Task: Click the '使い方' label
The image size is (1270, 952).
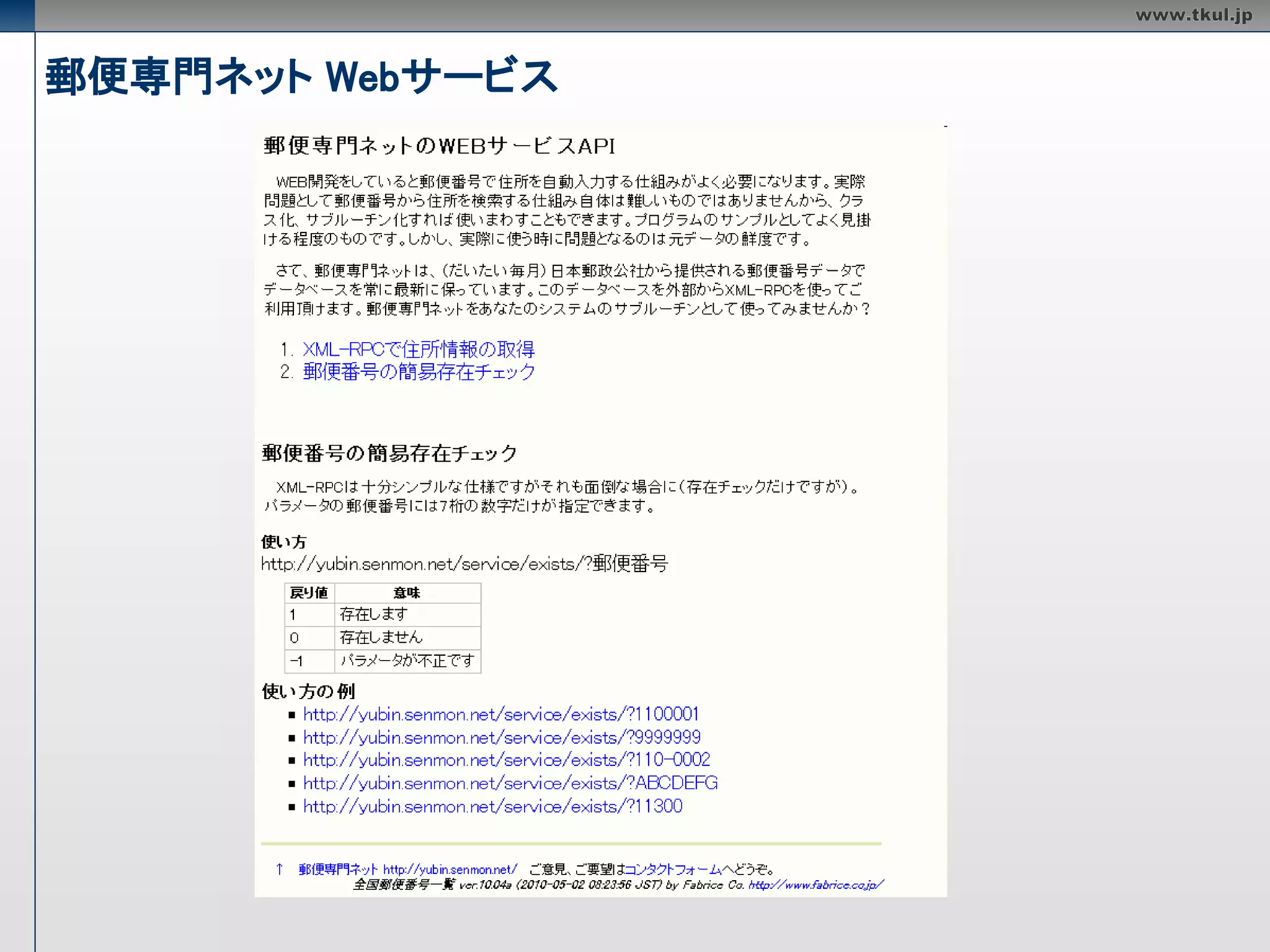Action: pos(283,542)
